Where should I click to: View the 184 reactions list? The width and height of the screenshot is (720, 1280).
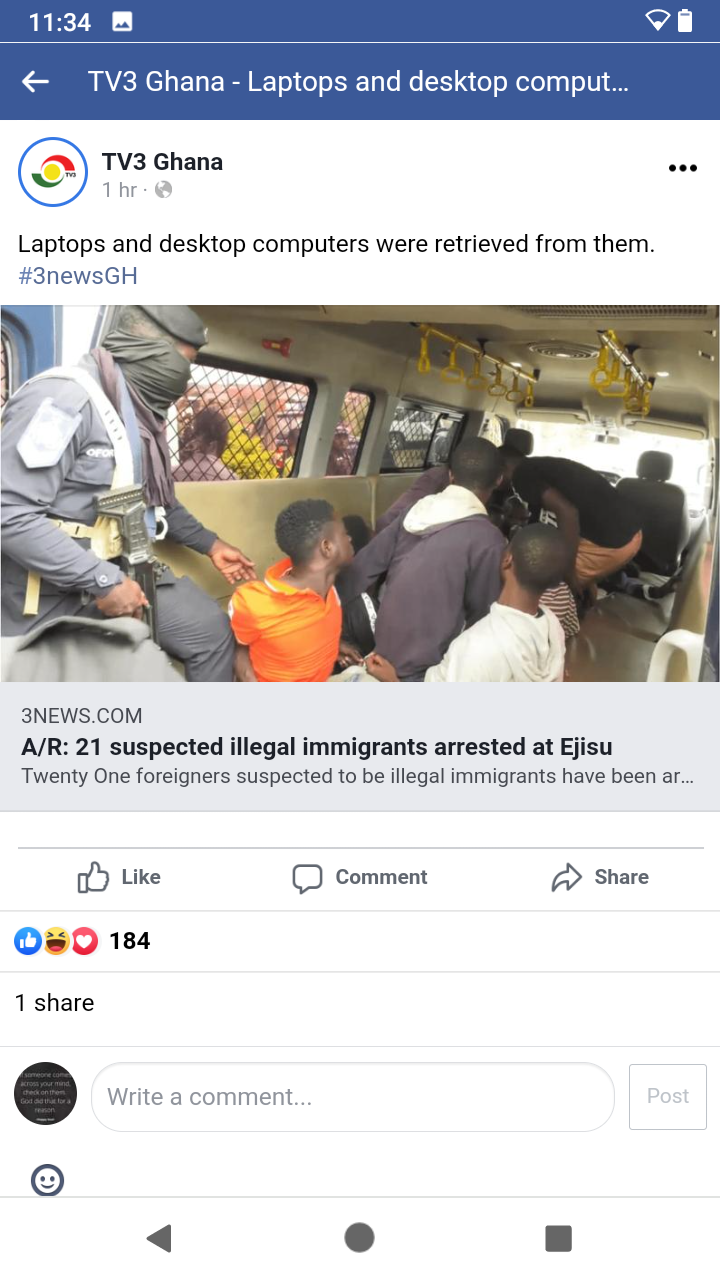click(x=129, y=941)
